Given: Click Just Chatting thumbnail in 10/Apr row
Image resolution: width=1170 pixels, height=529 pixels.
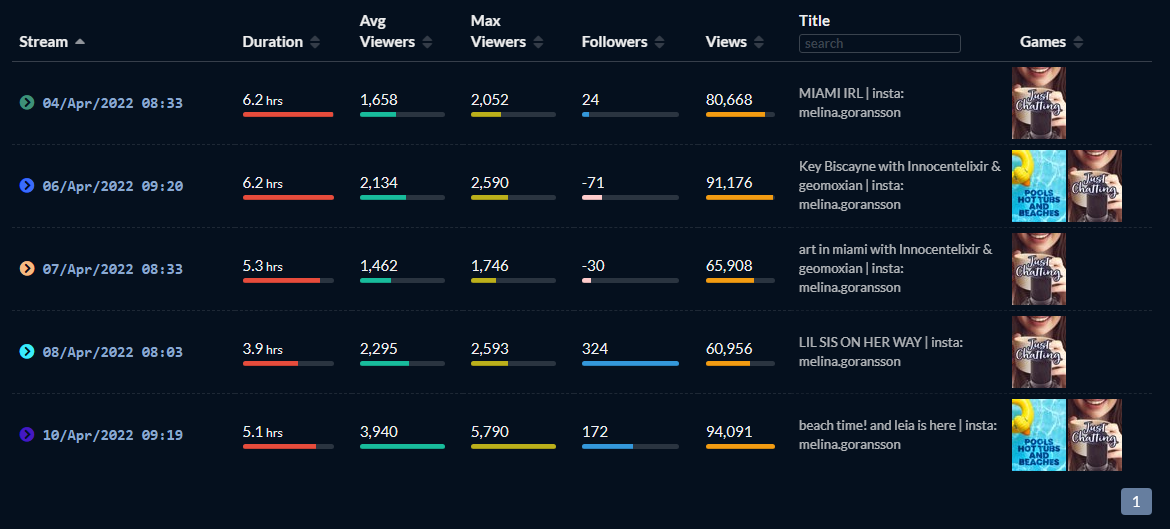Looking at the screenshot, I should [1095, 434].
